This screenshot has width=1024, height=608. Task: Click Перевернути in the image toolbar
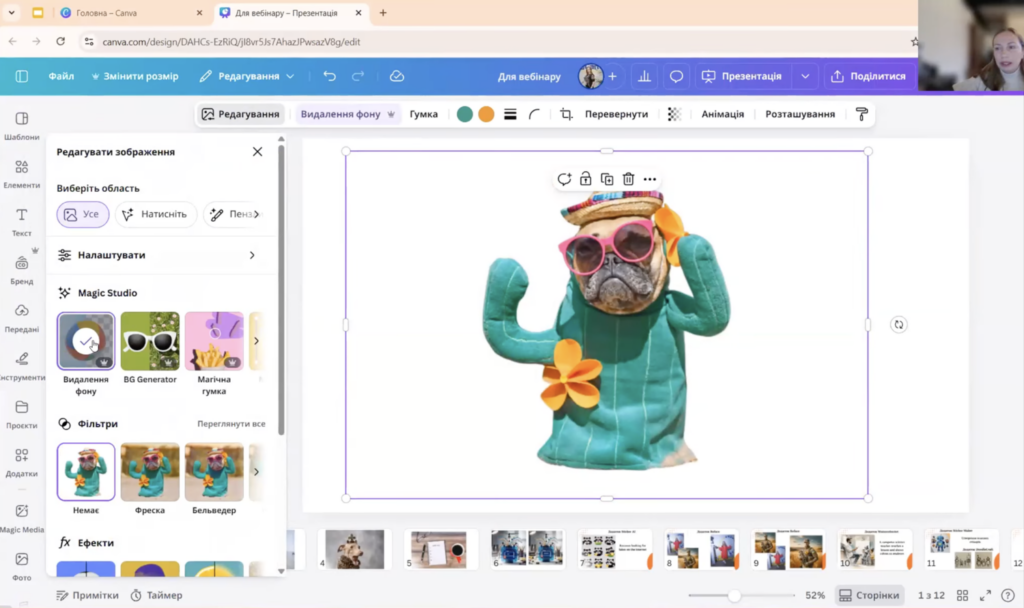point(616,114)
